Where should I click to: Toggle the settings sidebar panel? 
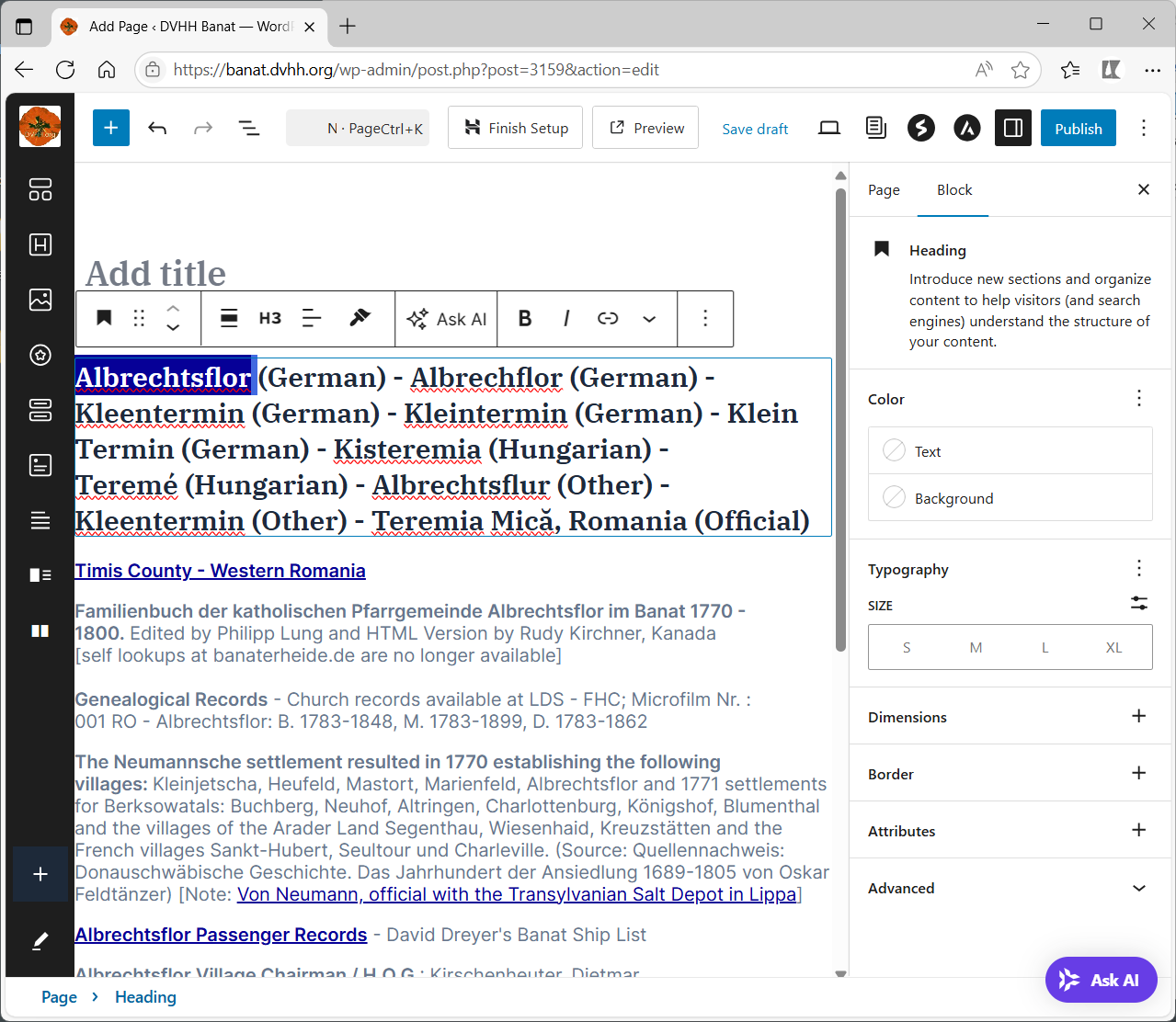point(1013,128)
